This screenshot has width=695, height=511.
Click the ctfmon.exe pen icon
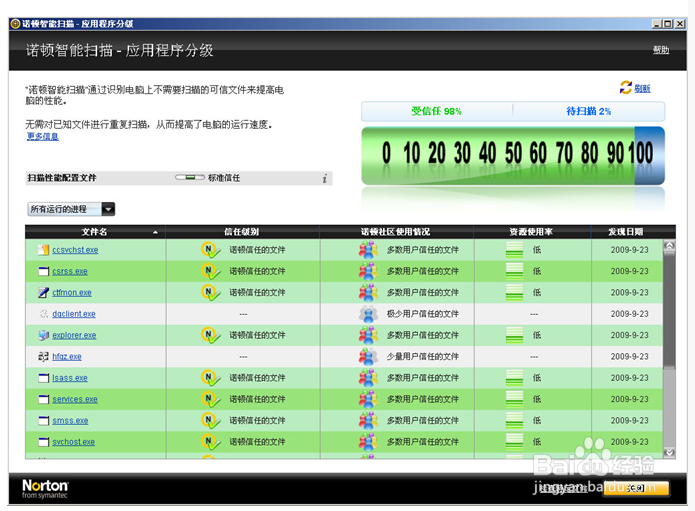click(43, 293)
